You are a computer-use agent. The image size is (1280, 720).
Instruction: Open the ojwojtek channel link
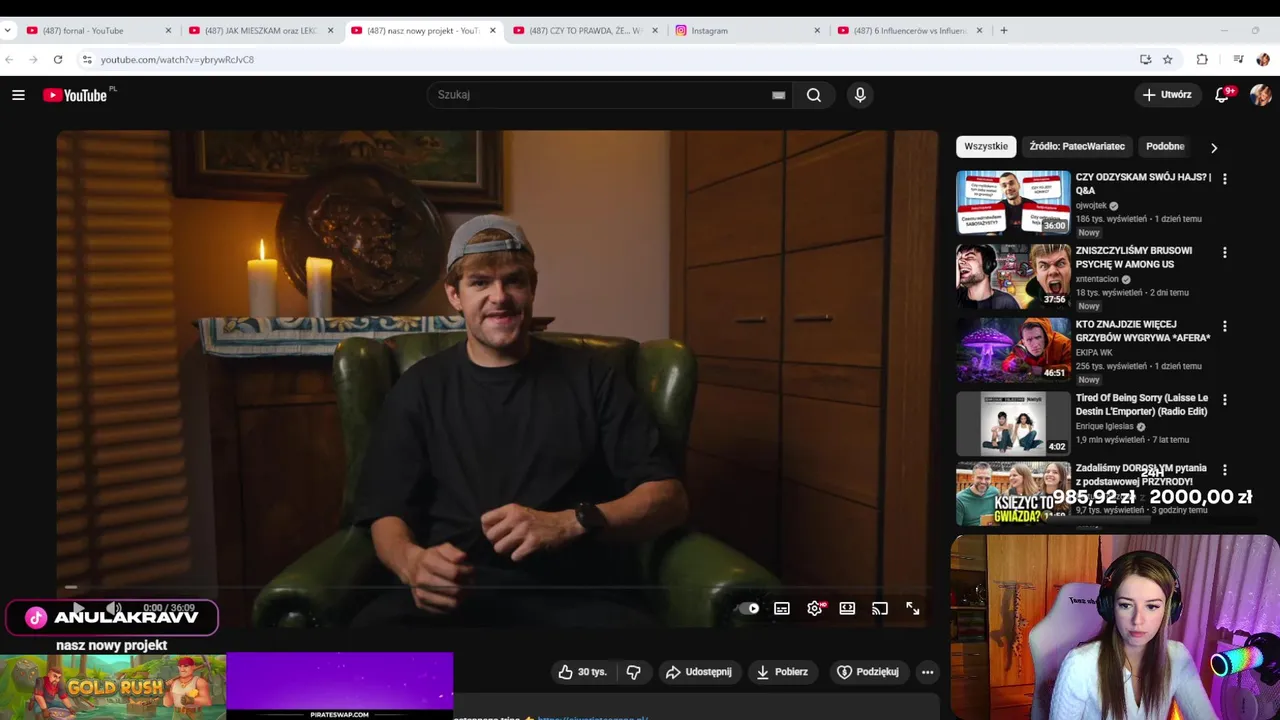click(1091, 206)
